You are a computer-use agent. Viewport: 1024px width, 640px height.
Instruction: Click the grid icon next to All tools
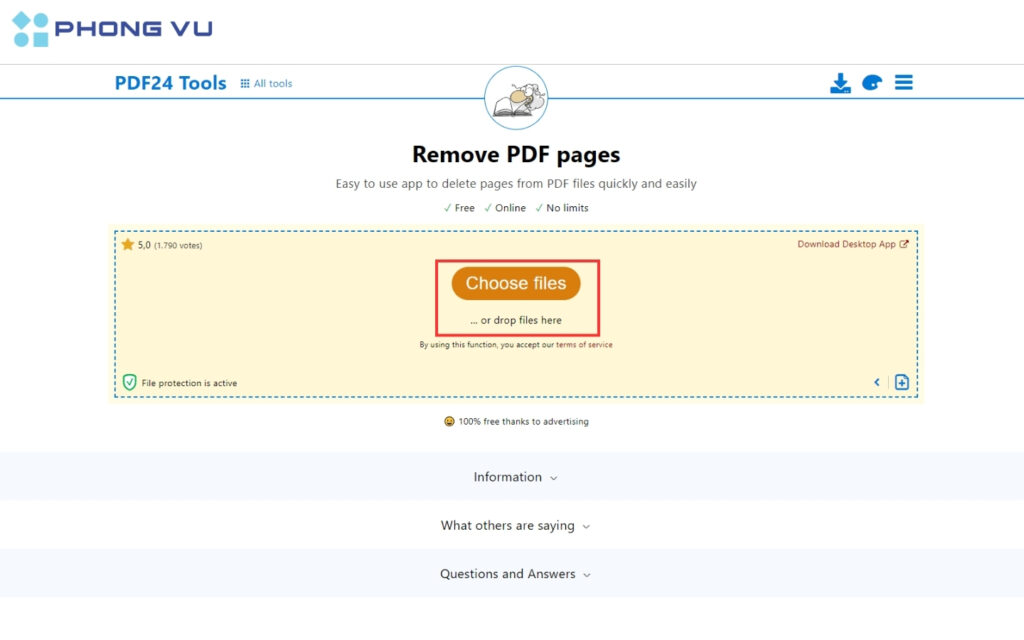(x=243, y=83)
